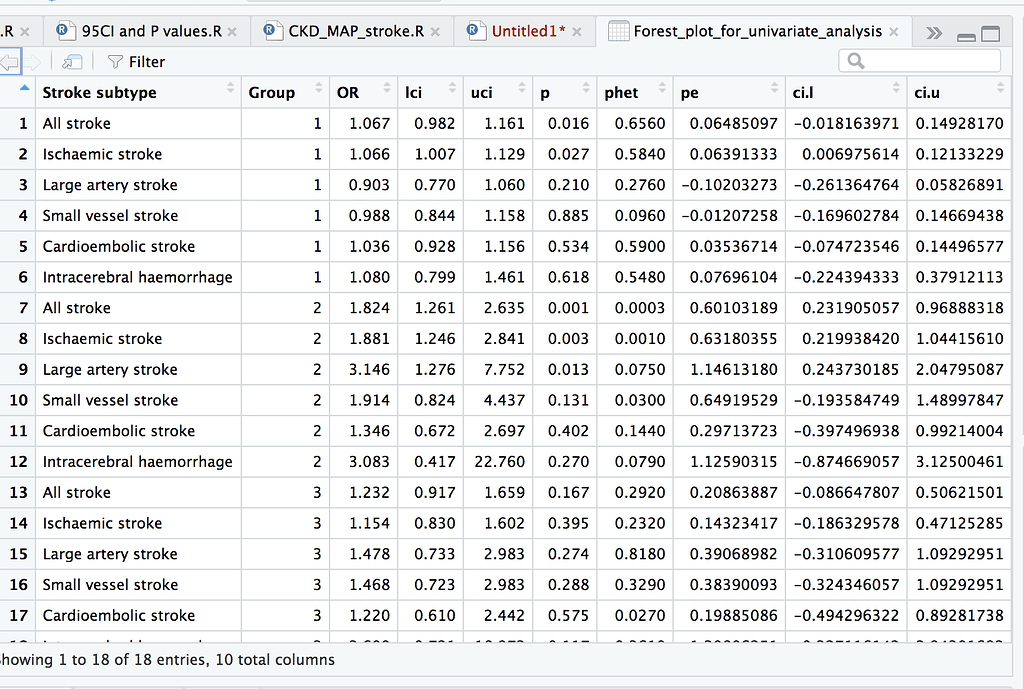This screenshot has width=1024, height=689.
Task: Close the Forest_plot_for_univariate_analysis tab
Action: [x=893, y=31]
